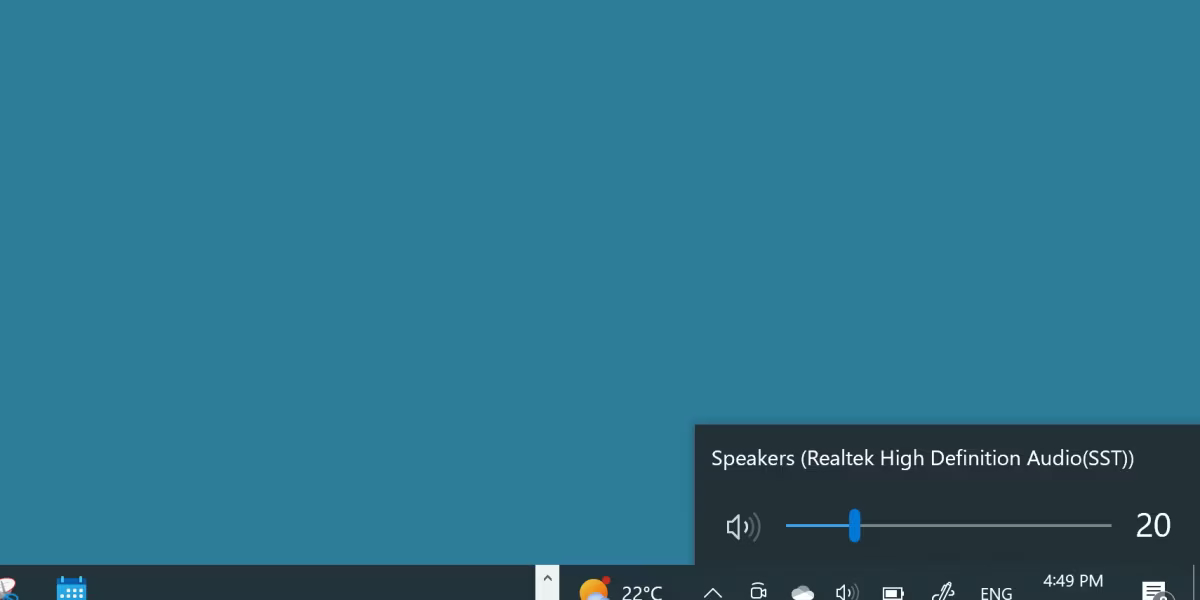
Task: Open the Windows Ink pen tray icon
Action: pos(941,591)
